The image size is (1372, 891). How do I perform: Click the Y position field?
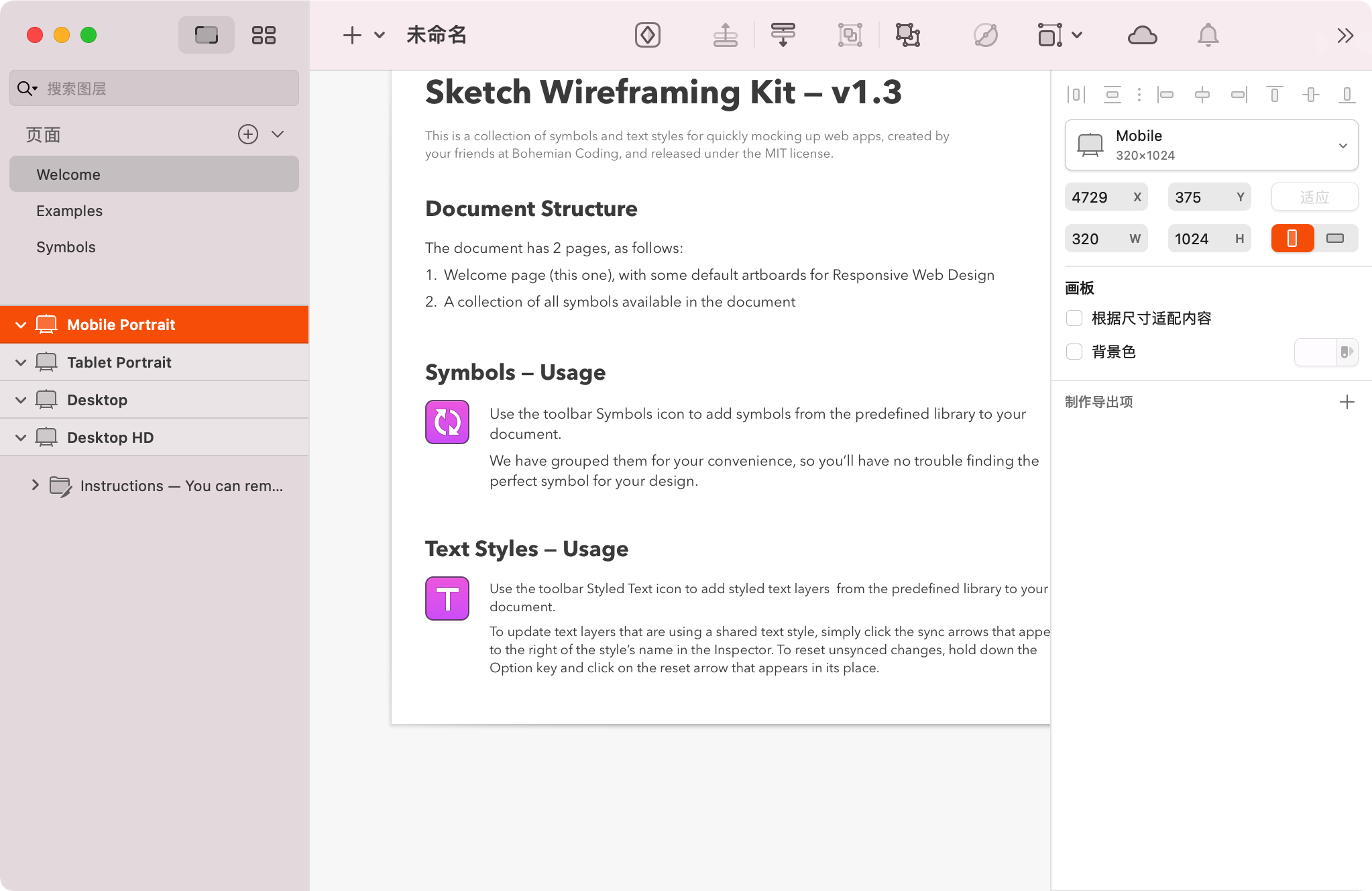(1209, 197)
